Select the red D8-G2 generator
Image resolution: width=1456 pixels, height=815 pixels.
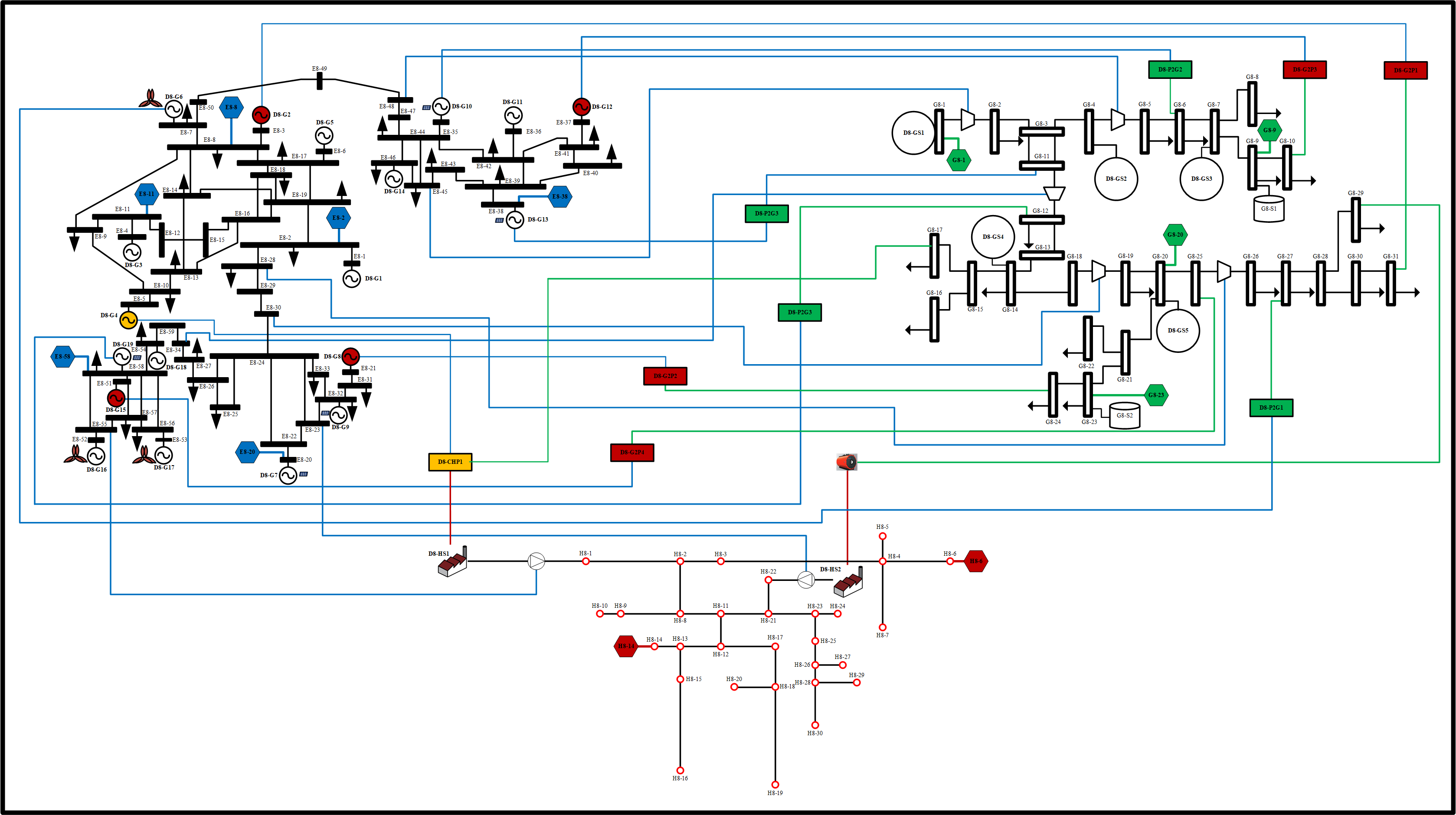click(x=261, y=114)
